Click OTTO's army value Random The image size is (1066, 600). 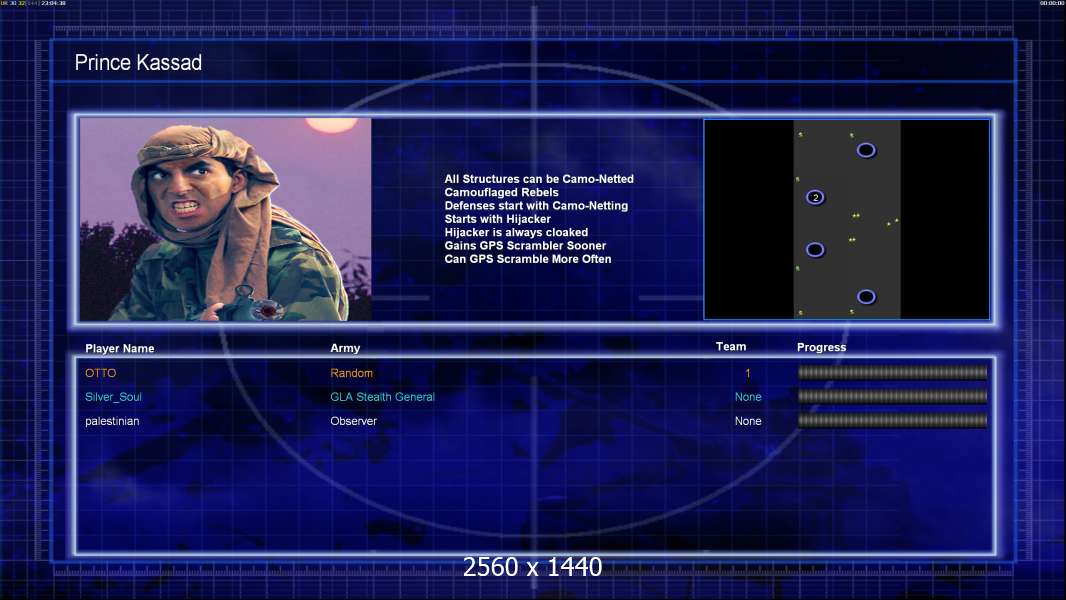[351, 373]
